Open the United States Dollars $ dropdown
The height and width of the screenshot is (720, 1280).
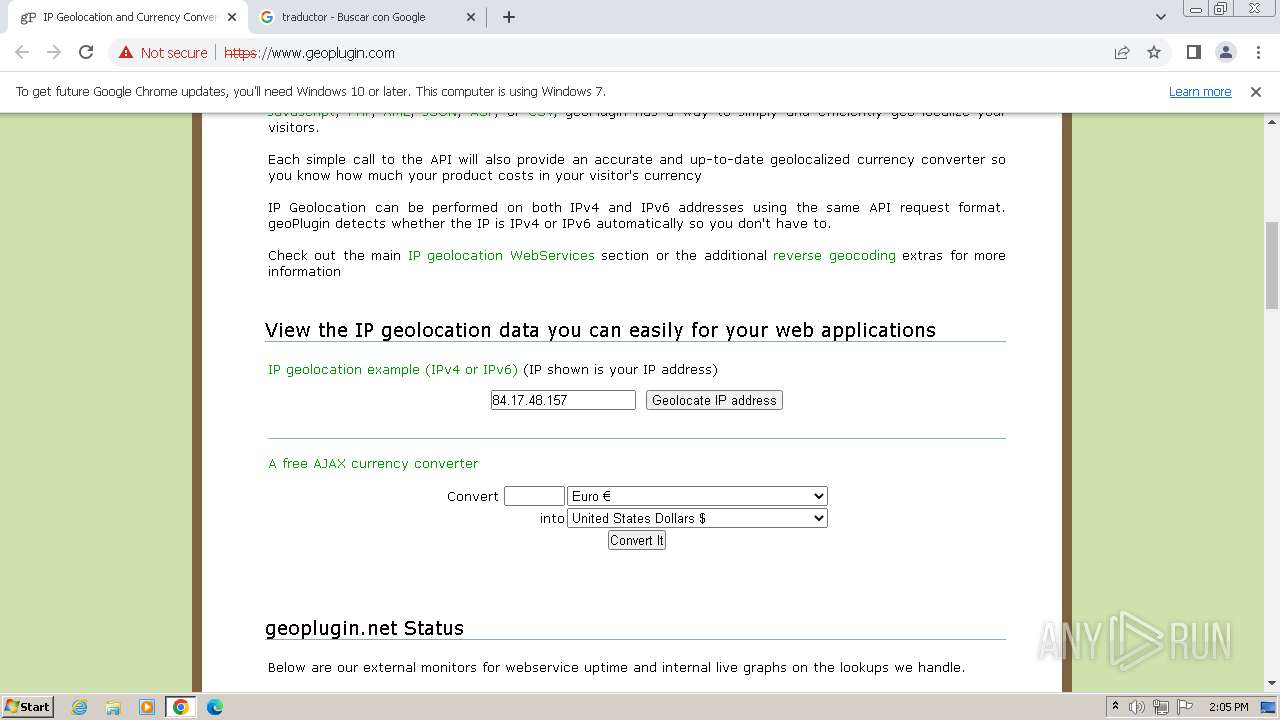[x=697, y=518]
